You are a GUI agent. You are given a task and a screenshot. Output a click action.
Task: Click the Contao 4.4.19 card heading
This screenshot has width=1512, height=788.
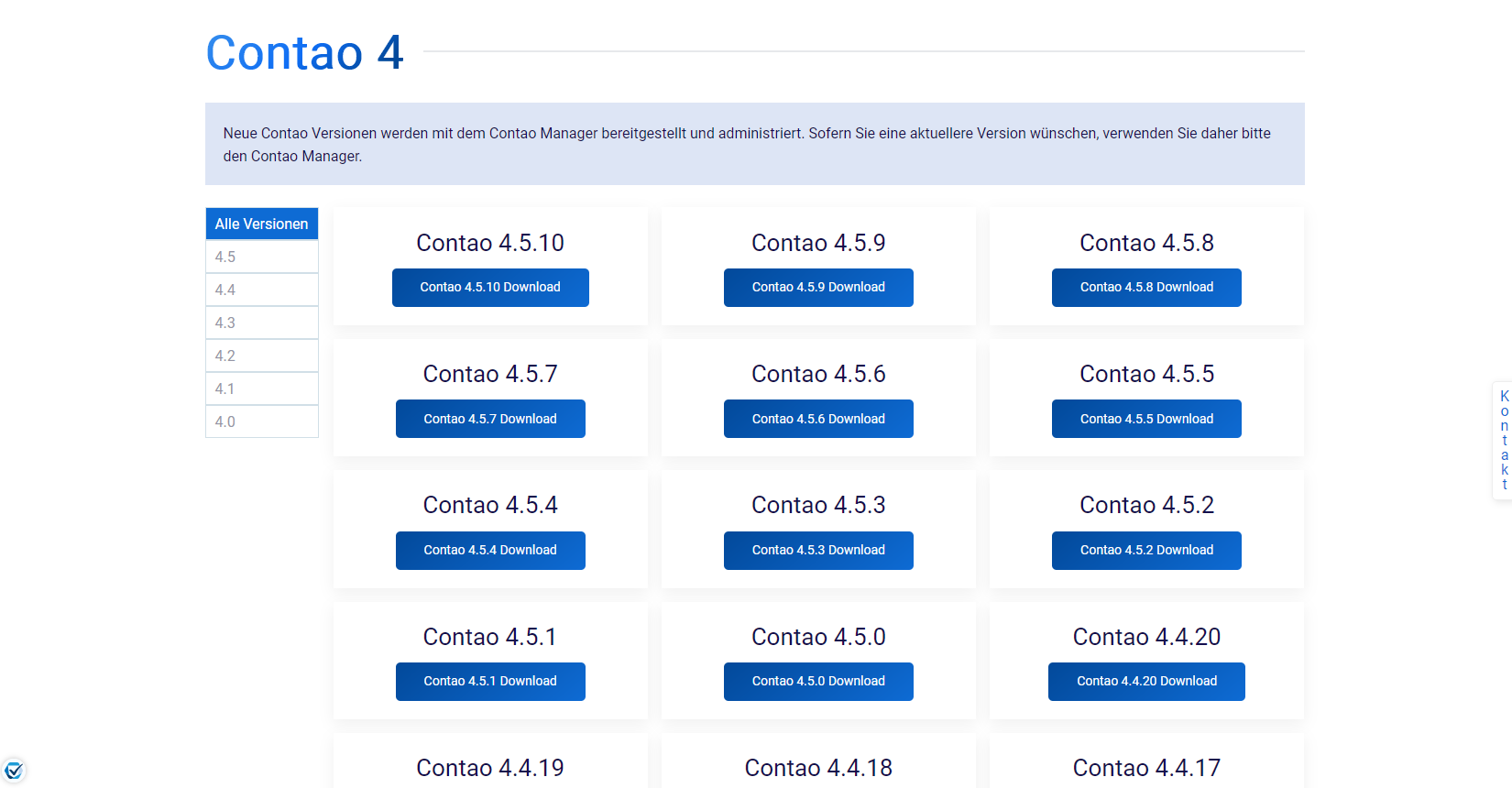pyautogui.click(x=490, y=768)
